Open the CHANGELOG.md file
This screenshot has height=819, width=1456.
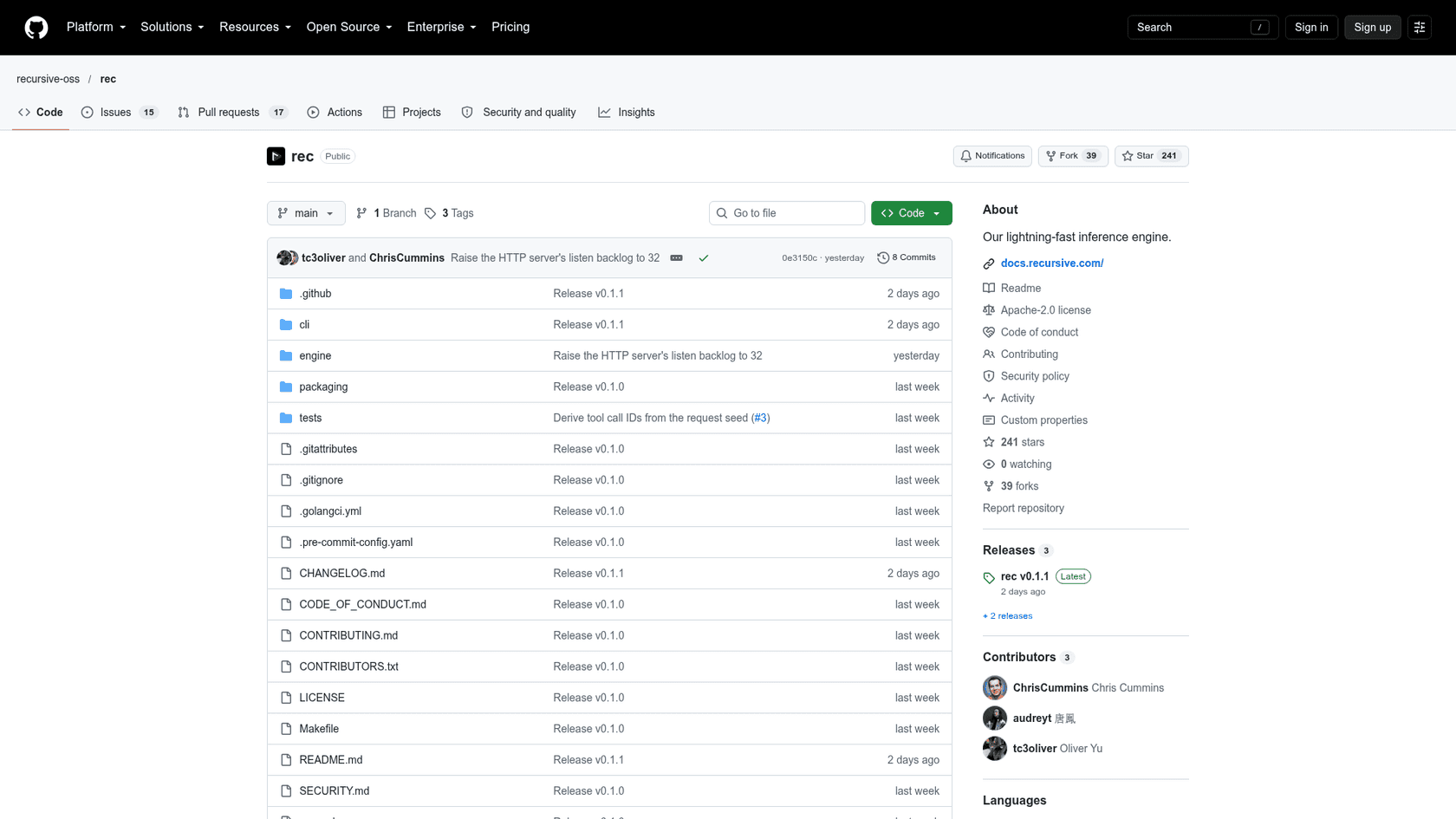[342, 574]
